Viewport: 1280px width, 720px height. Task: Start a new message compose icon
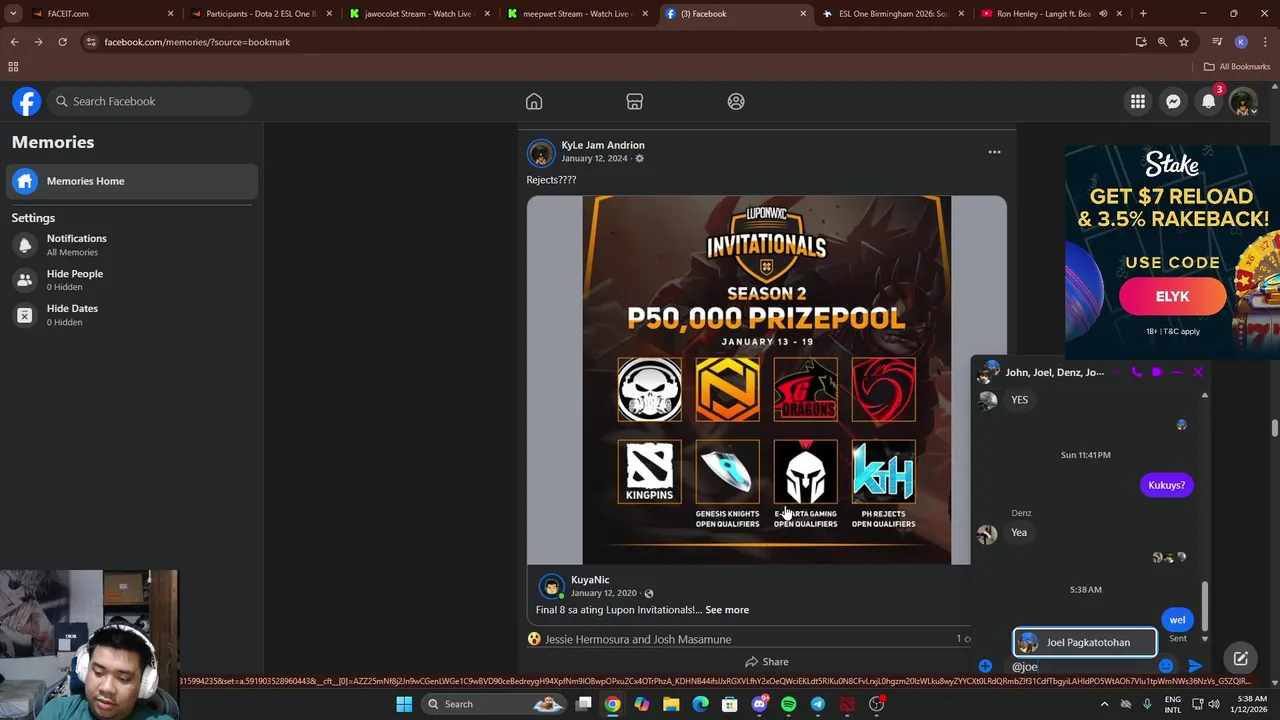point(1240,658)
